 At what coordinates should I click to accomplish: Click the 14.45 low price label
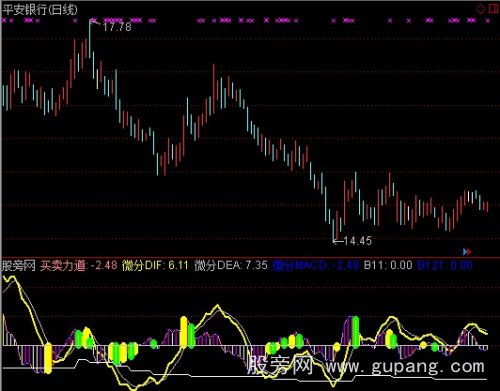(357, 241)
